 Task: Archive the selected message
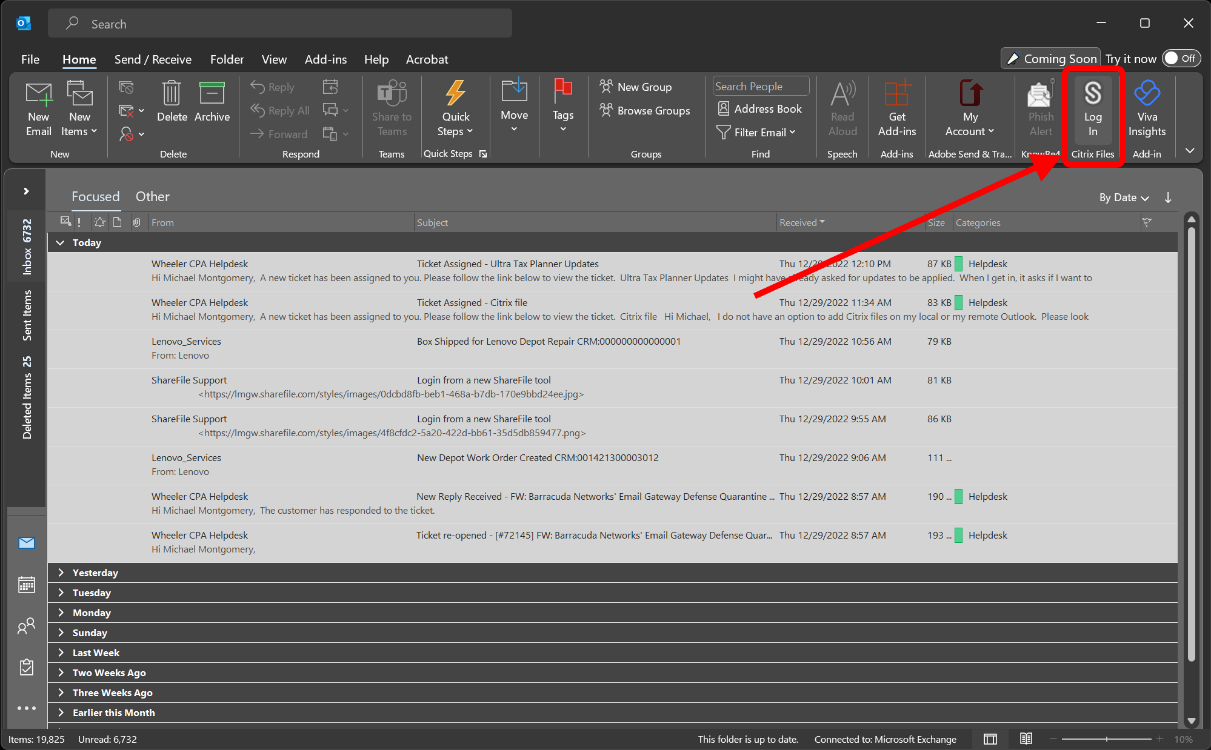coord(212,102)
